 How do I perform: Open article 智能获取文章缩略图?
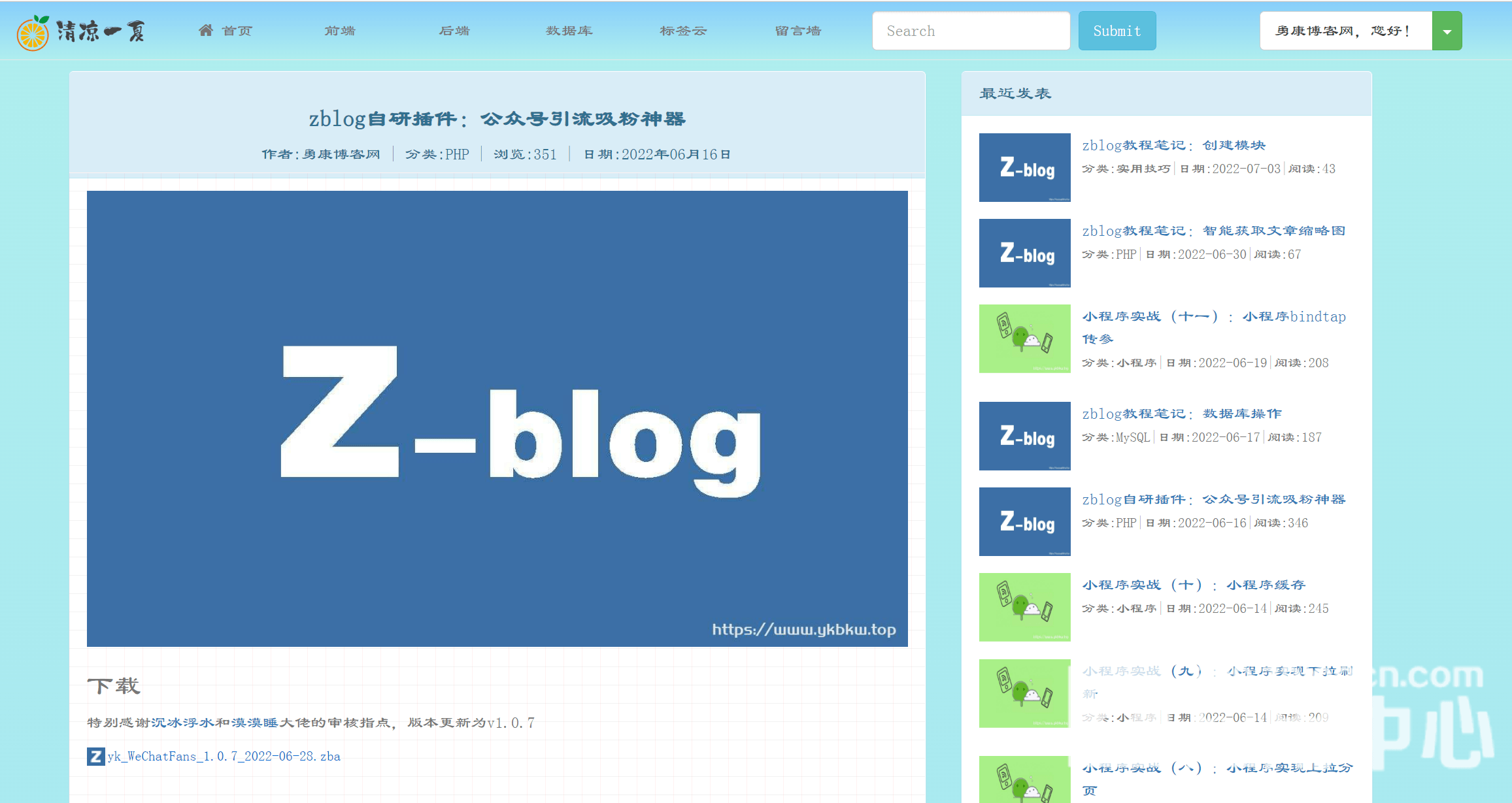1214,231
